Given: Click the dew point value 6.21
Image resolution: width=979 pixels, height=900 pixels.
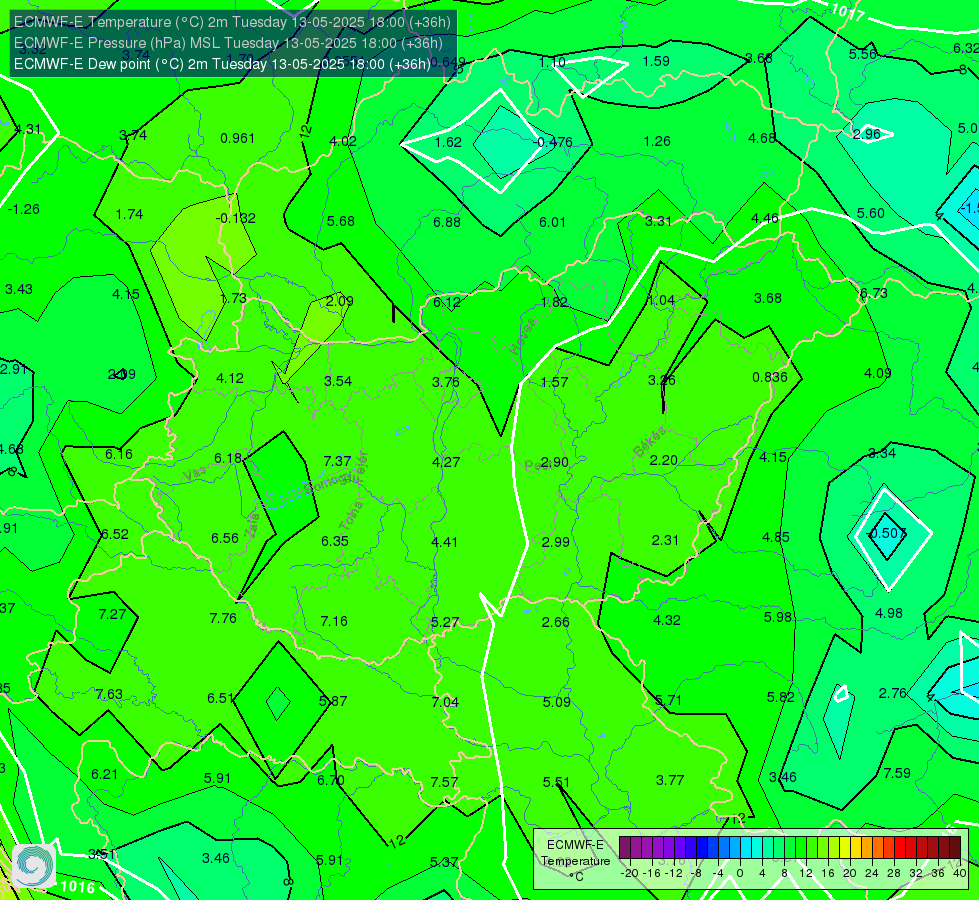Looking at the screenshot, I should tap(104, 774).
